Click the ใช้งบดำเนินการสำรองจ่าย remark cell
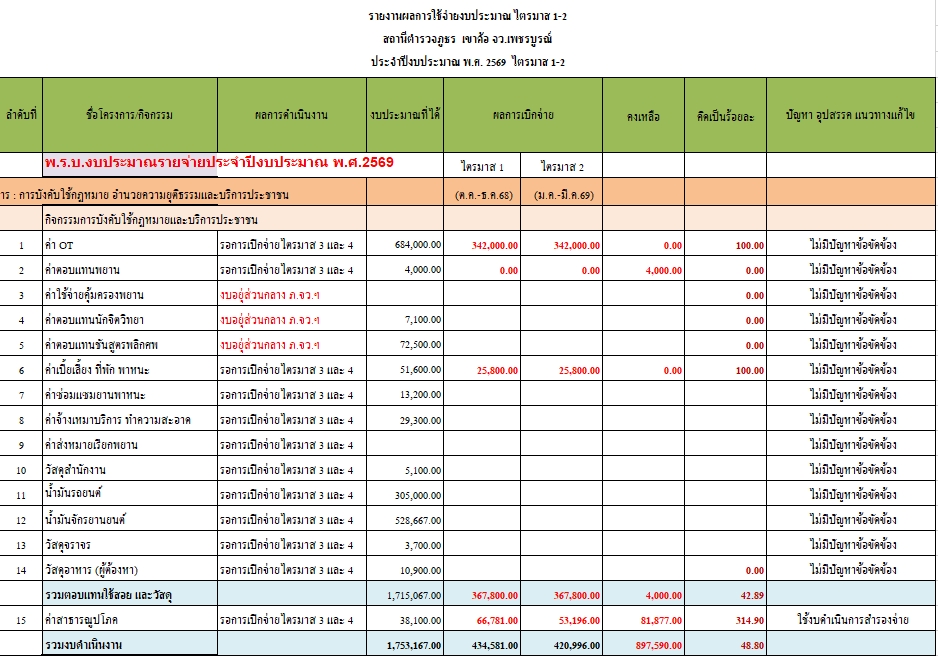 tap(851, 620)
